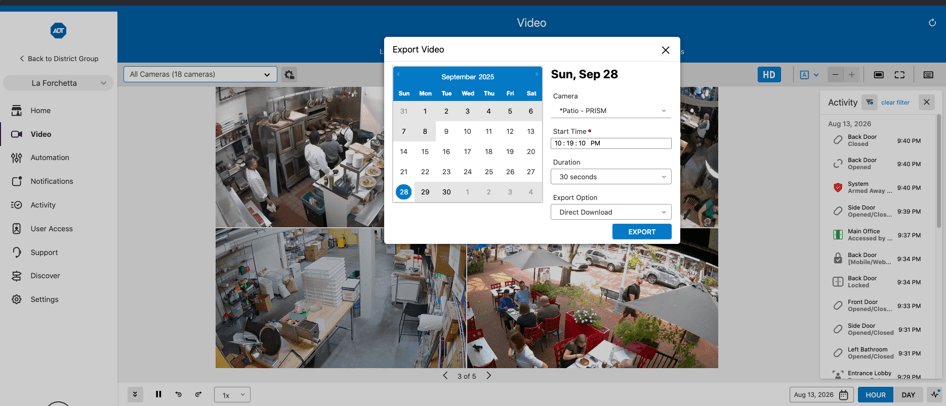
Task: Open the 1x playback speed dropdown
Action: coord(232,395)
